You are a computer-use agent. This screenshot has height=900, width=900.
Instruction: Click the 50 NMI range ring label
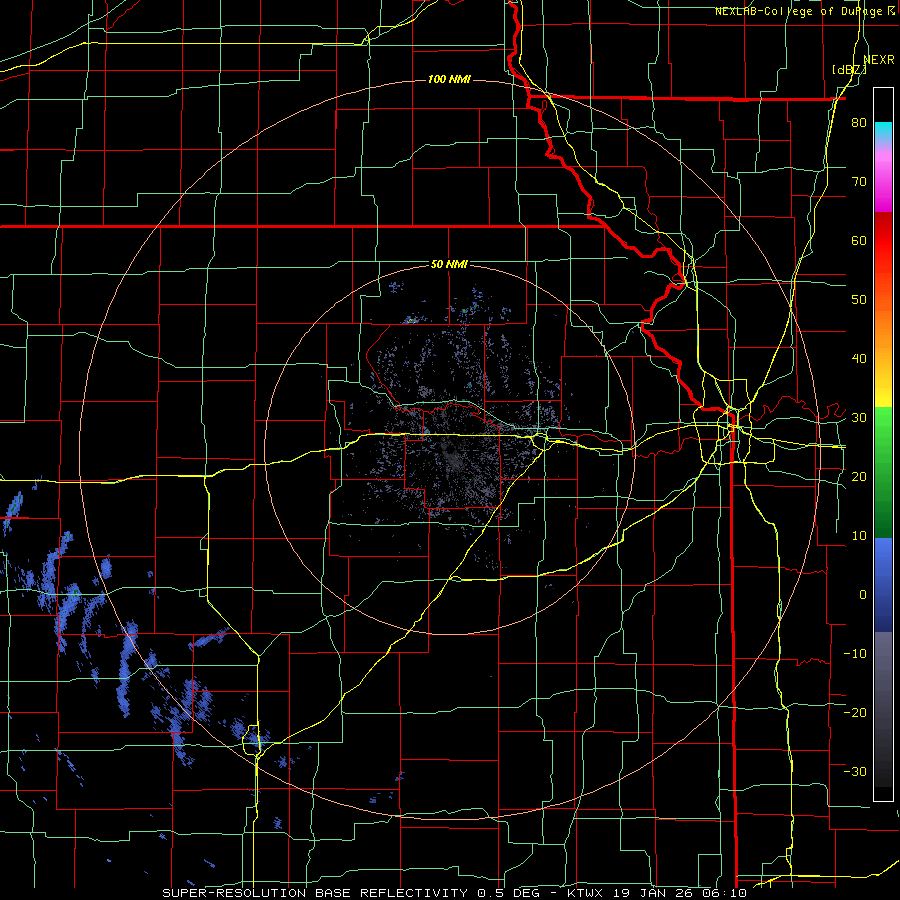(449, 264)
